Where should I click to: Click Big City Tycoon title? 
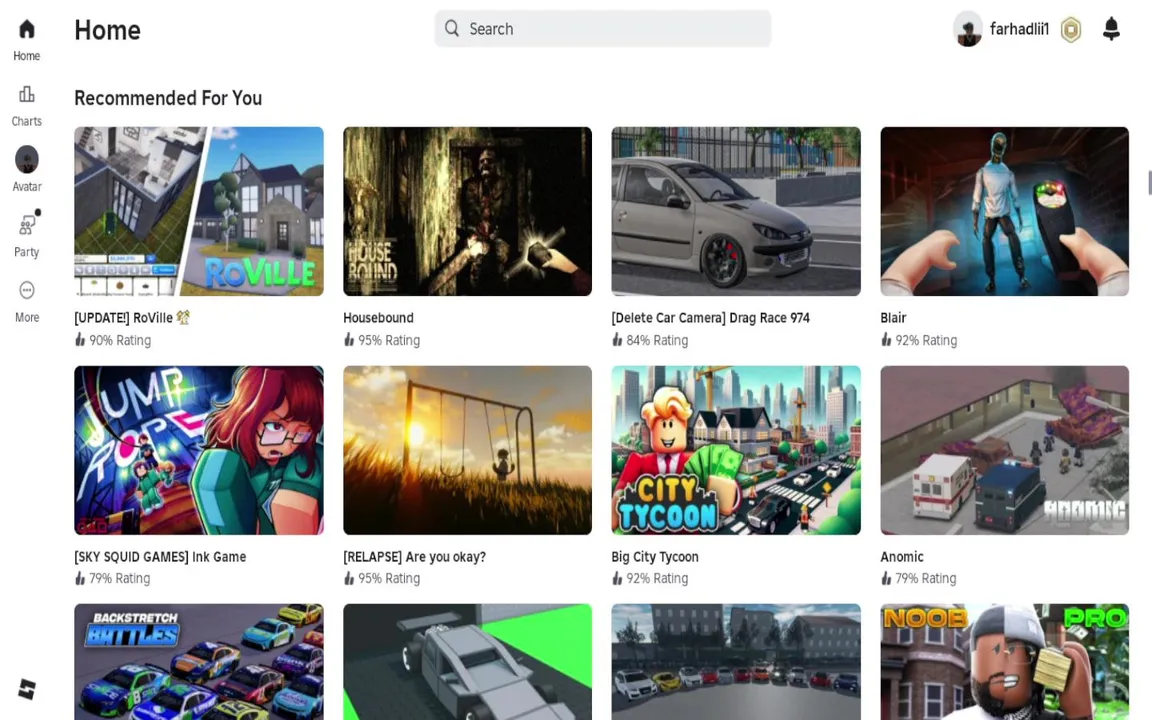pos(655,557)
